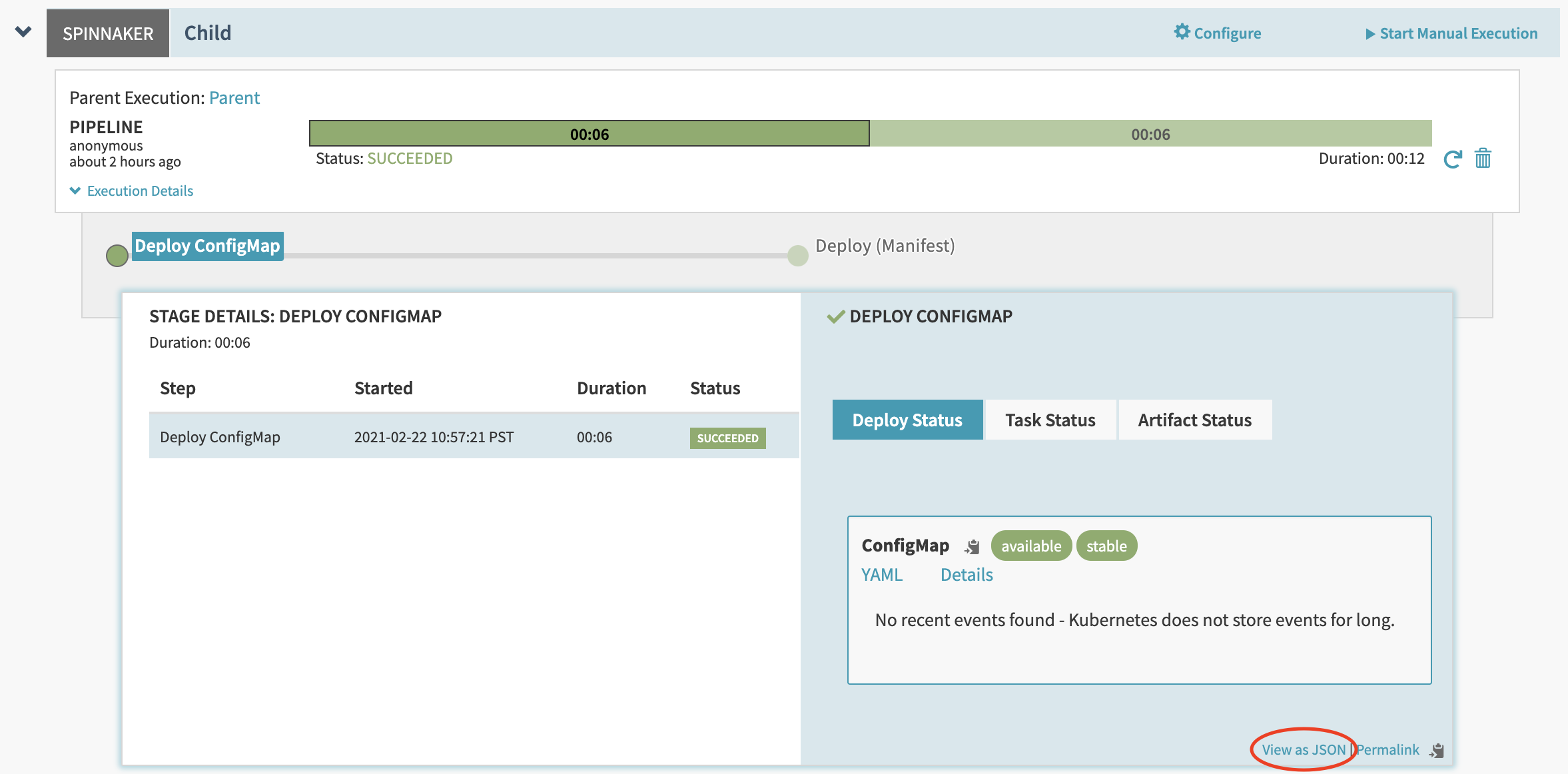Collapse the execution group using the top-left chevron
The height and width of the screenshot is (774, 1568).
[24, 31]
